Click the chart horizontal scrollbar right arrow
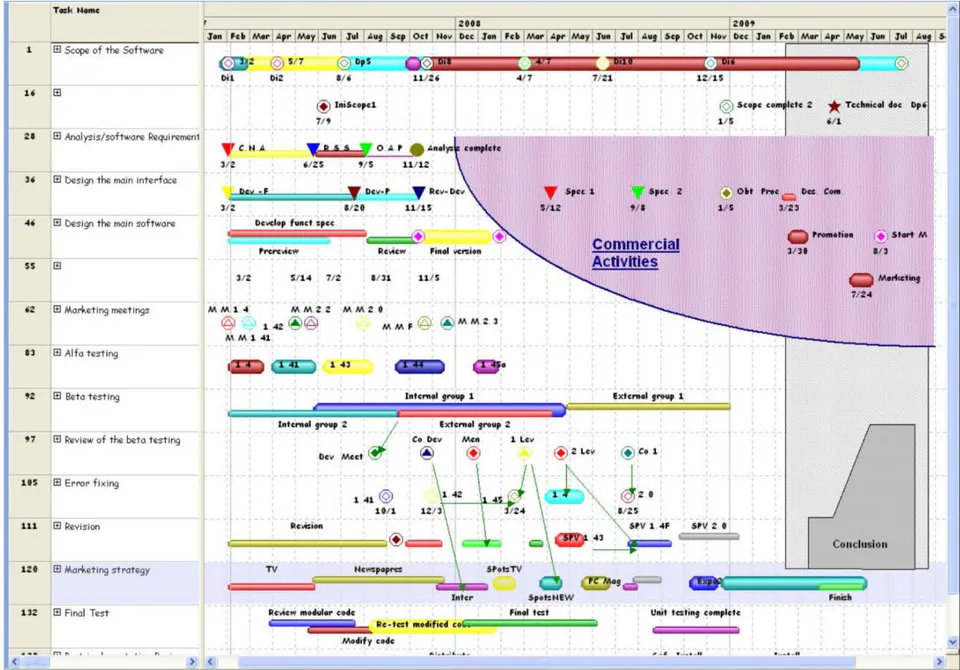This screenshot has height=670, width=960. click(x=940, y=661)
